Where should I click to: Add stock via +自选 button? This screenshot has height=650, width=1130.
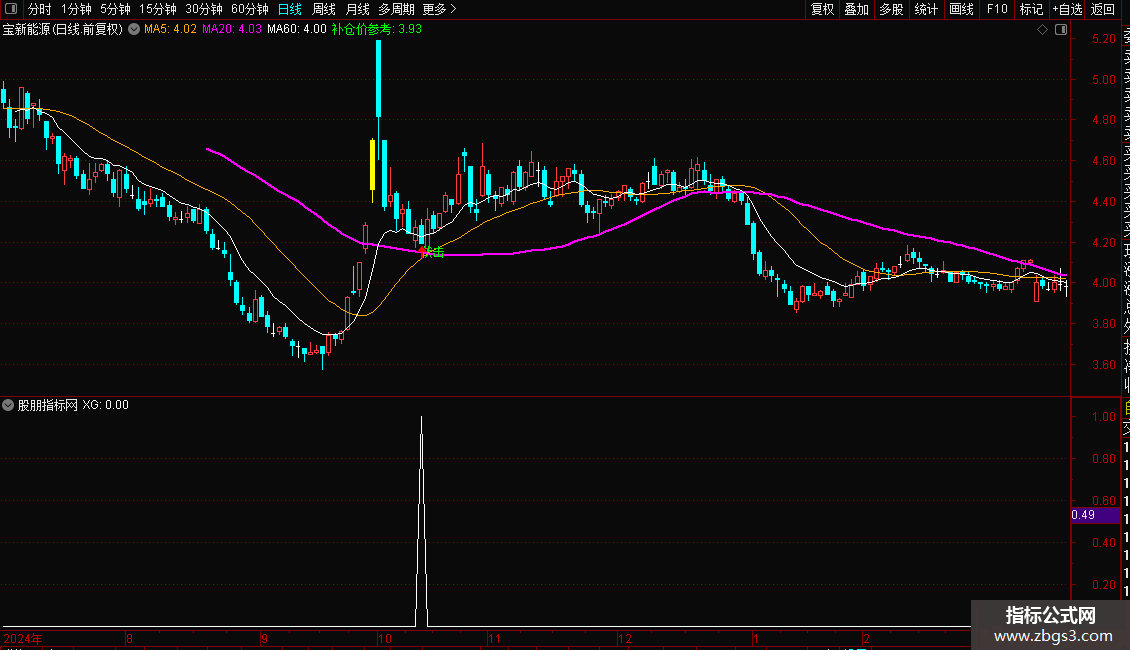click(1067, 9)
